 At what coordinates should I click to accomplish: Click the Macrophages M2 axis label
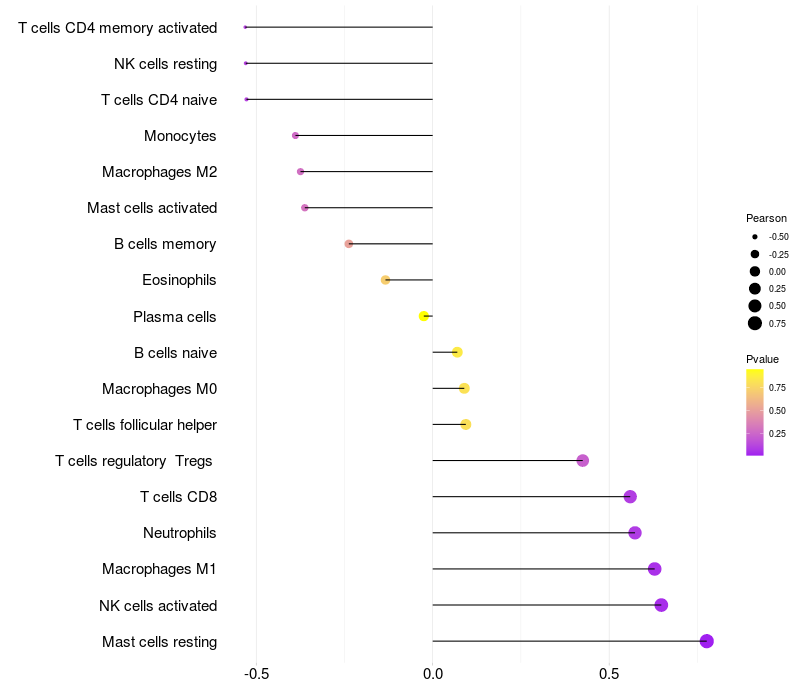(x=159, y=172)
